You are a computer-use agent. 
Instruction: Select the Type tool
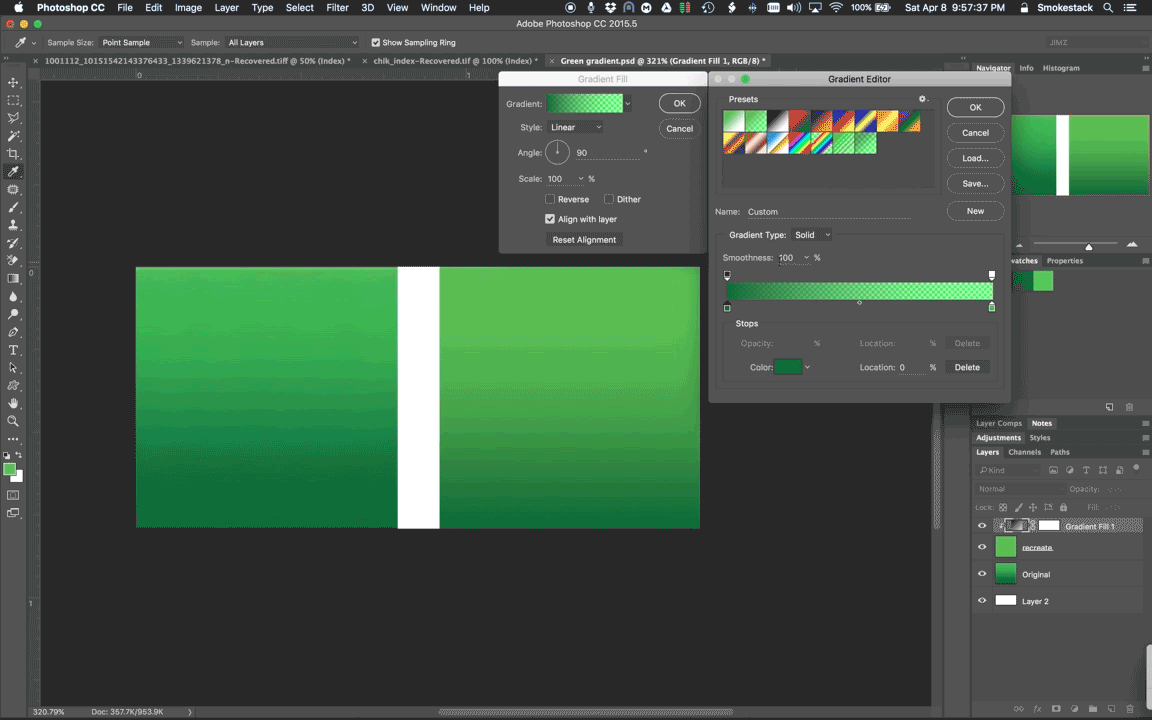pos(13,350)
